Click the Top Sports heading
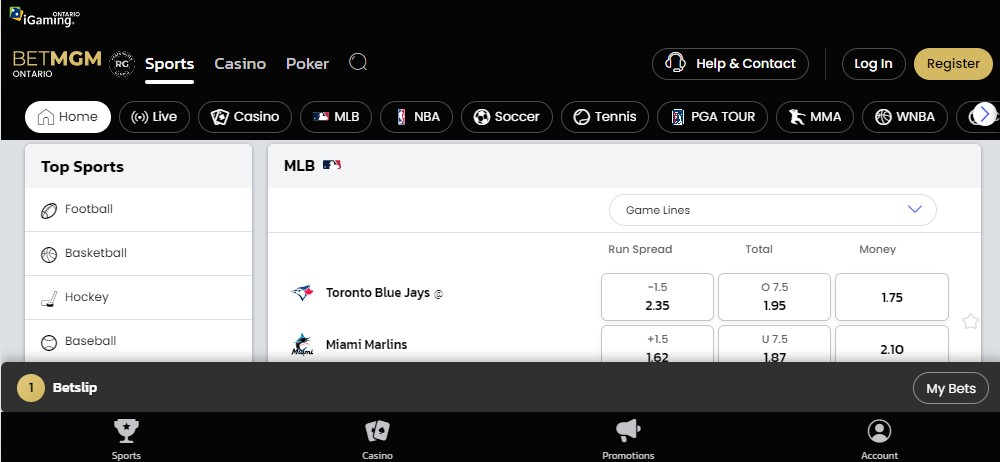1000x462 pixels. [82, 167]
